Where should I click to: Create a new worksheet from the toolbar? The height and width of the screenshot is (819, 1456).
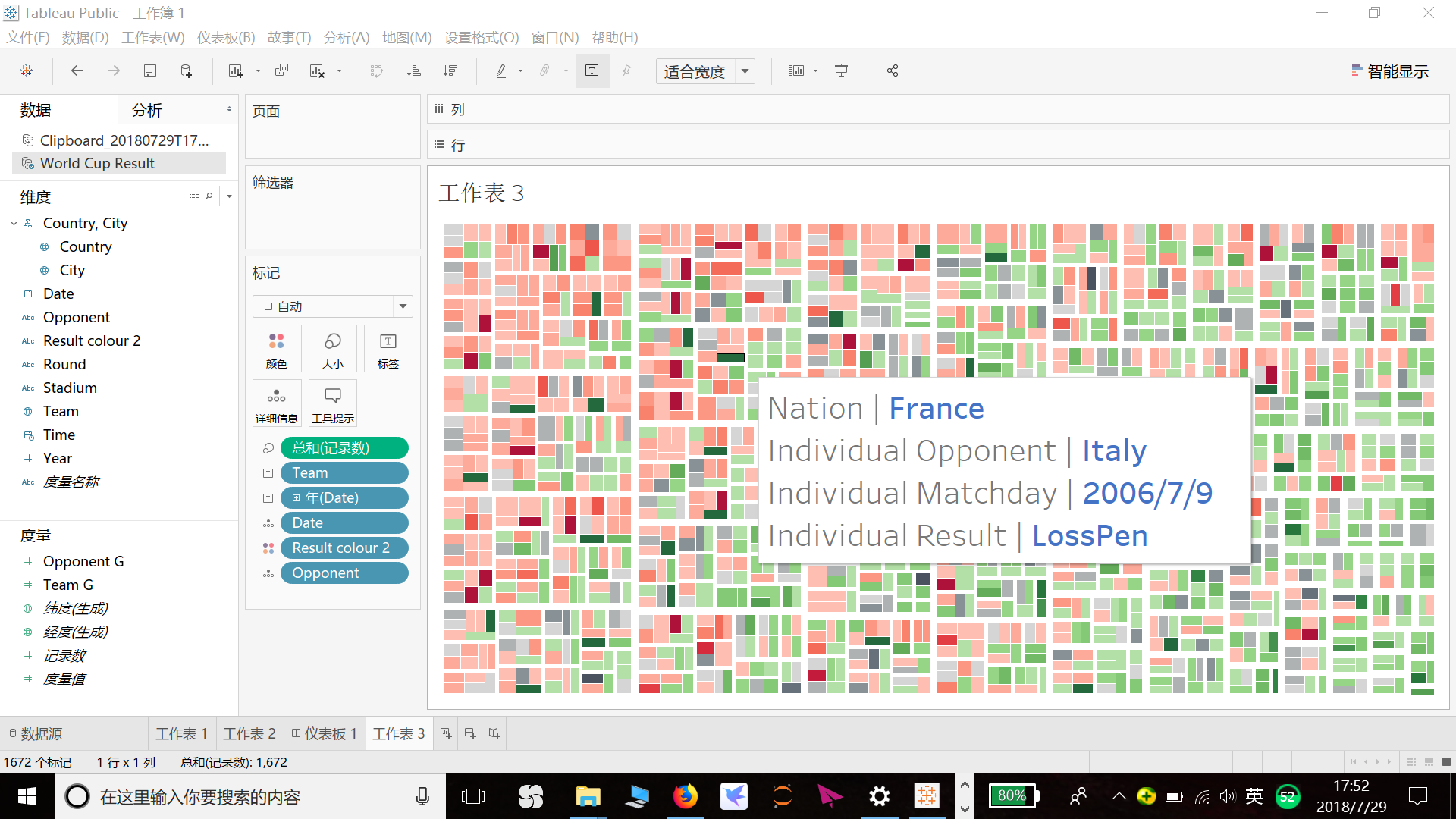tap(236, 71)
